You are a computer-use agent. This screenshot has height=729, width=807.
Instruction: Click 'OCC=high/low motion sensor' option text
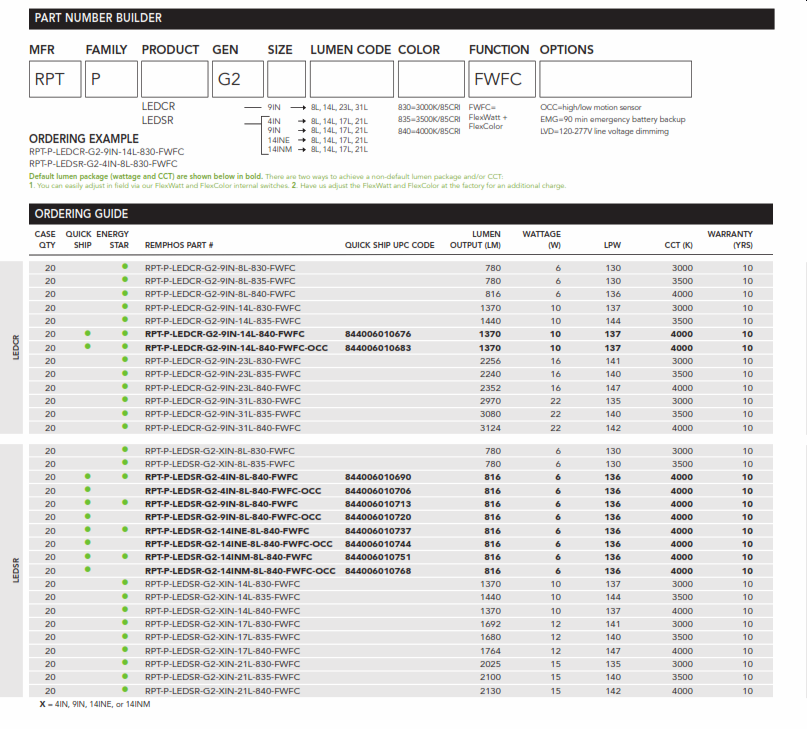pyautogui.click(x=591, y=108)
